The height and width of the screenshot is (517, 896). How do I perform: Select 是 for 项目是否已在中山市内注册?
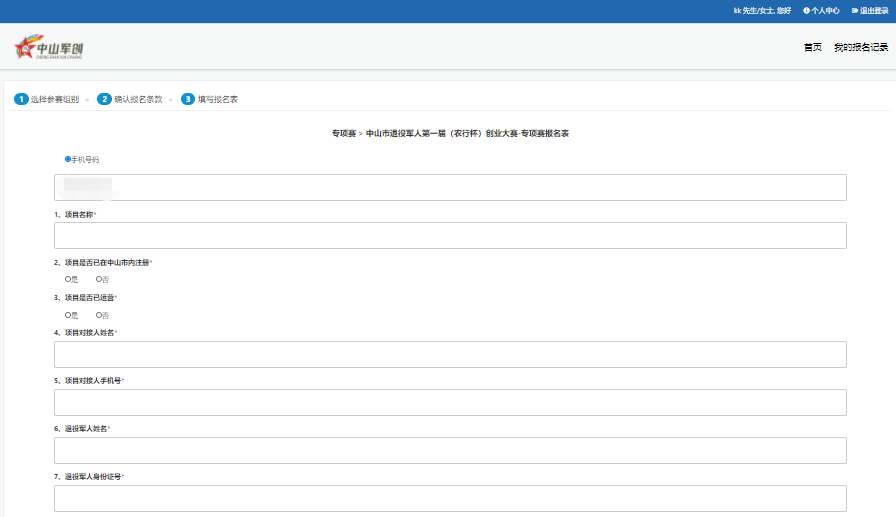68,279
